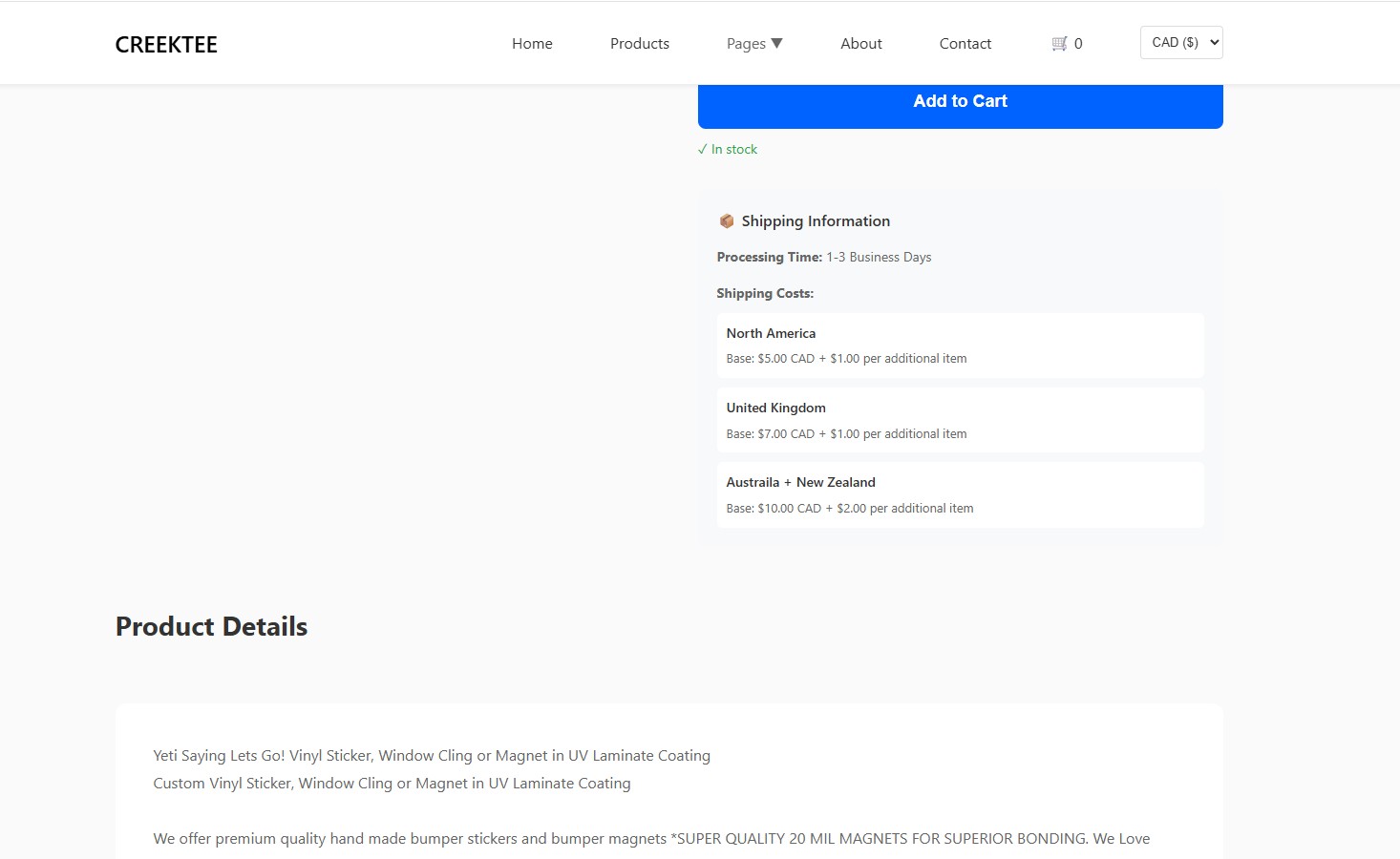Click the Home navigation link
The width and height of the screenshot is (1400, 859).
(x=532, y=43)
